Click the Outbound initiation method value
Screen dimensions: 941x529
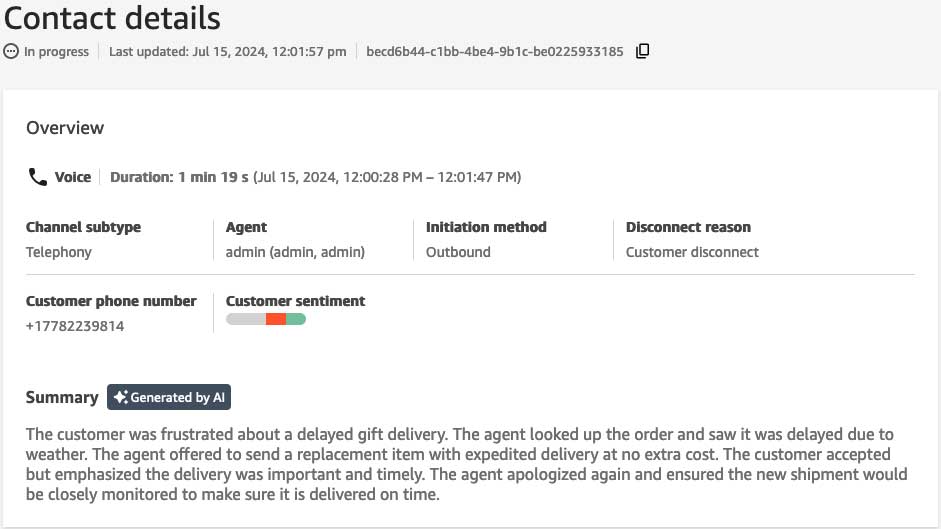(x=458, y=252)
